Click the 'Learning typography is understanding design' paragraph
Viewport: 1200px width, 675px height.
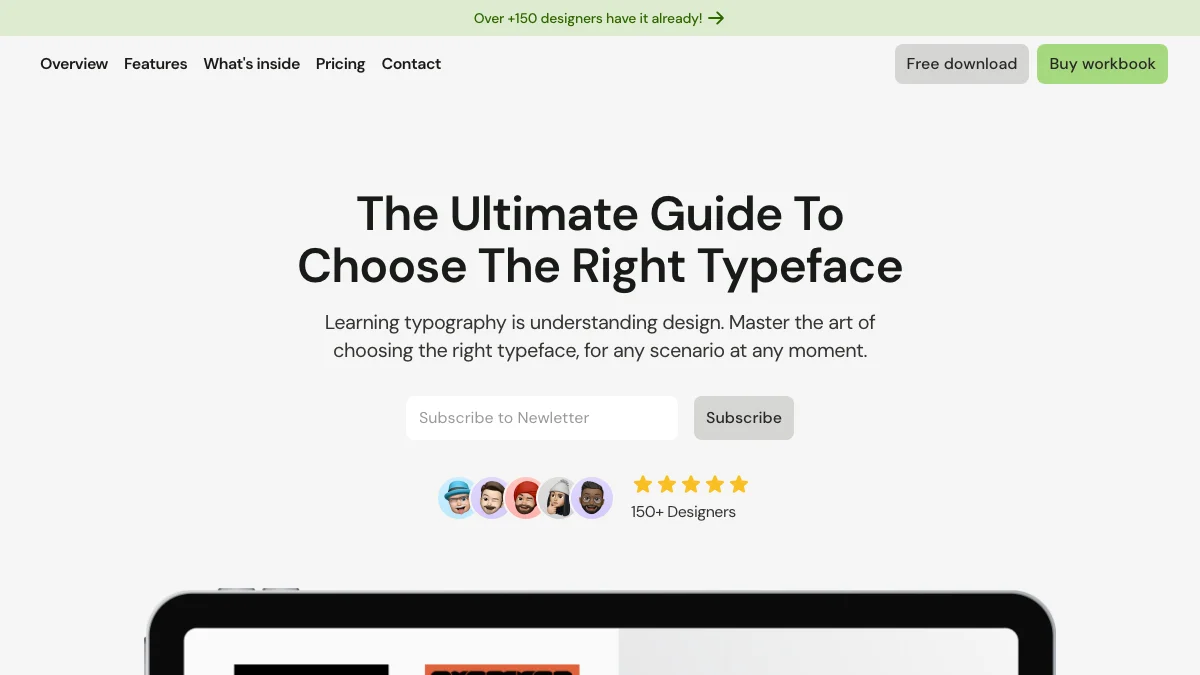pos(600,337)
